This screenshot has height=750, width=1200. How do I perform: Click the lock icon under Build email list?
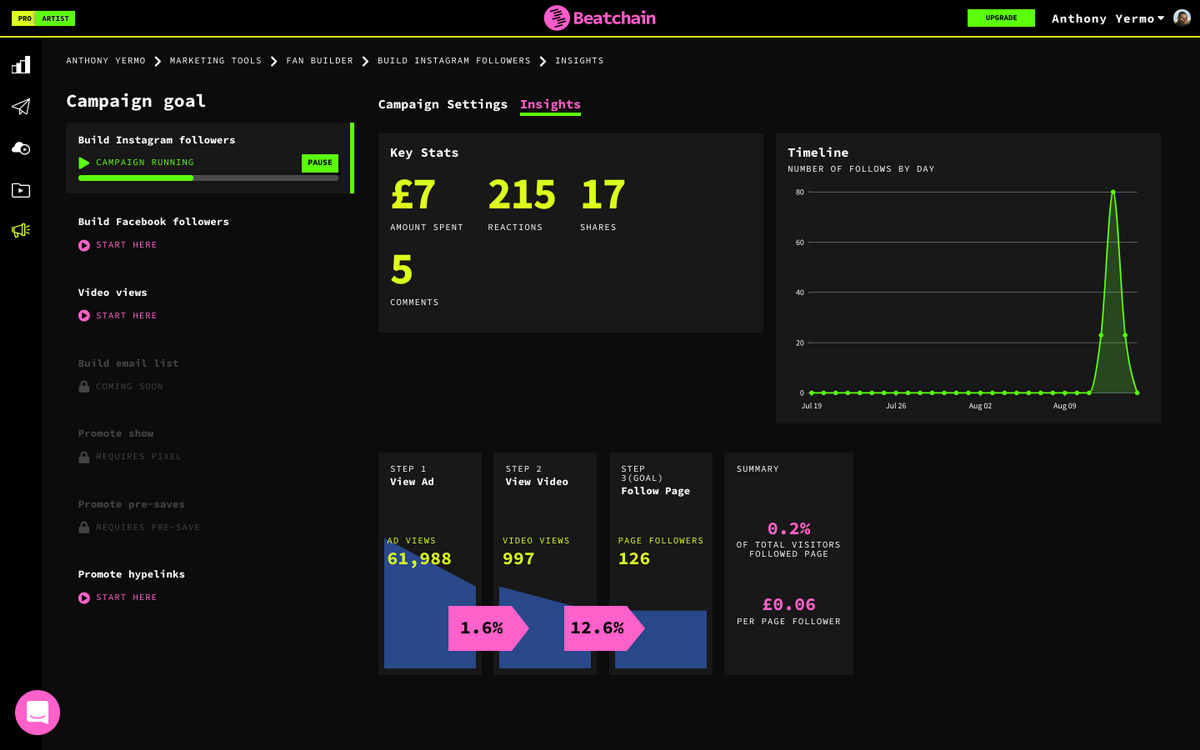(84, 386)
